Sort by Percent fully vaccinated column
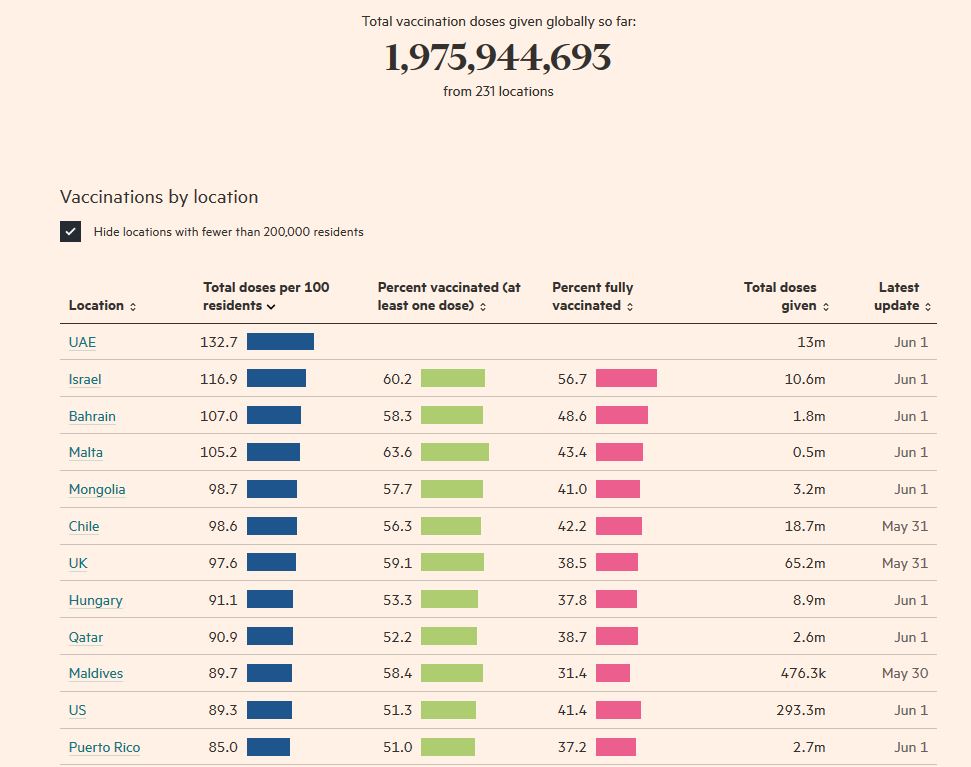Image resolution: width=971 pixels, height=767 pixels. click(x=593, y=297)
